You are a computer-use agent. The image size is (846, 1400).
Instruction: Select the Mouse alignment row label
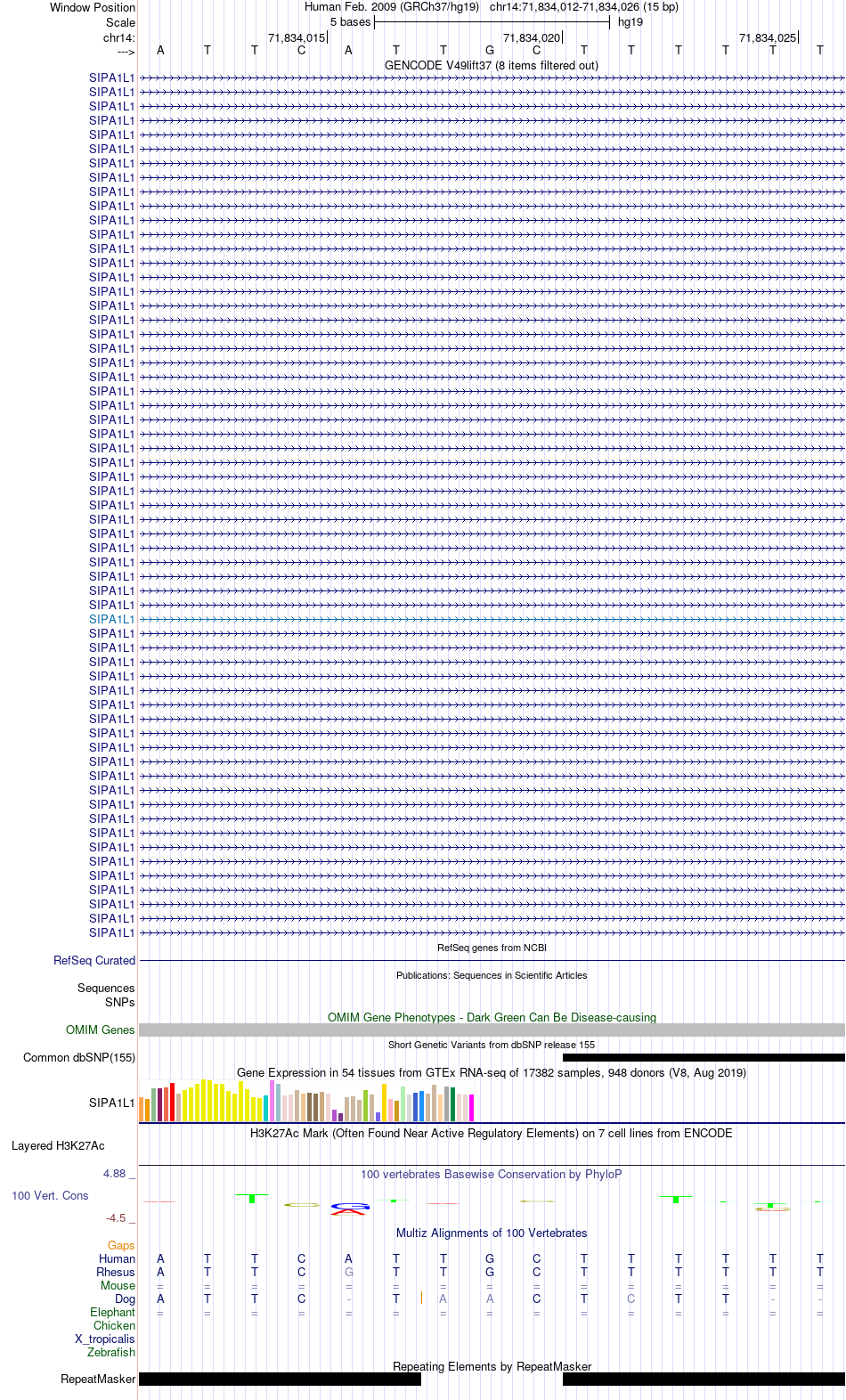tap(118, 1285)
